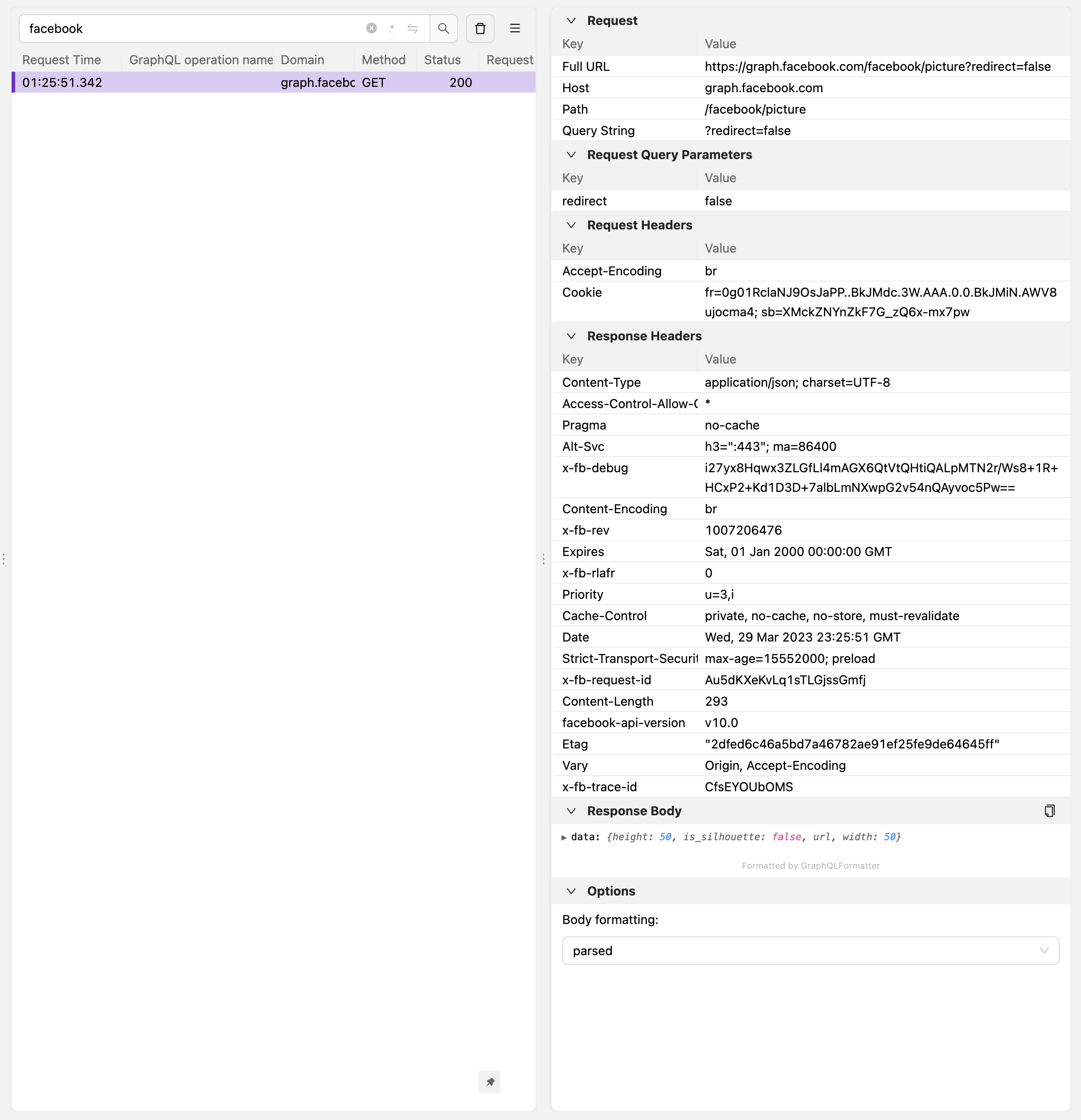Collapse the Response Headers section

(x=571, y=336)
